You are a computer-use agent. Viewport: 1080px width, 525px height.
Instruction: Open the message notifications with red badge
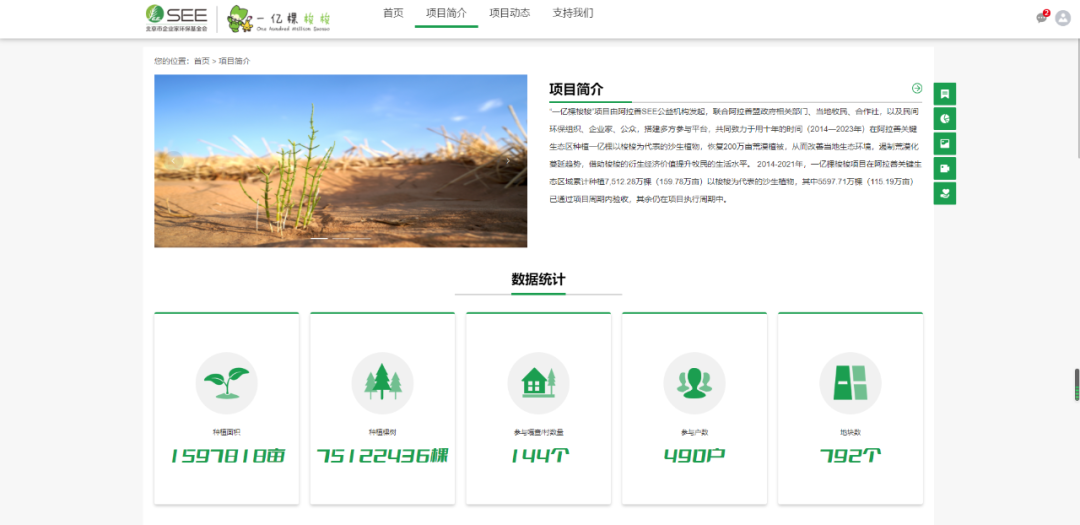(1042, 18)
